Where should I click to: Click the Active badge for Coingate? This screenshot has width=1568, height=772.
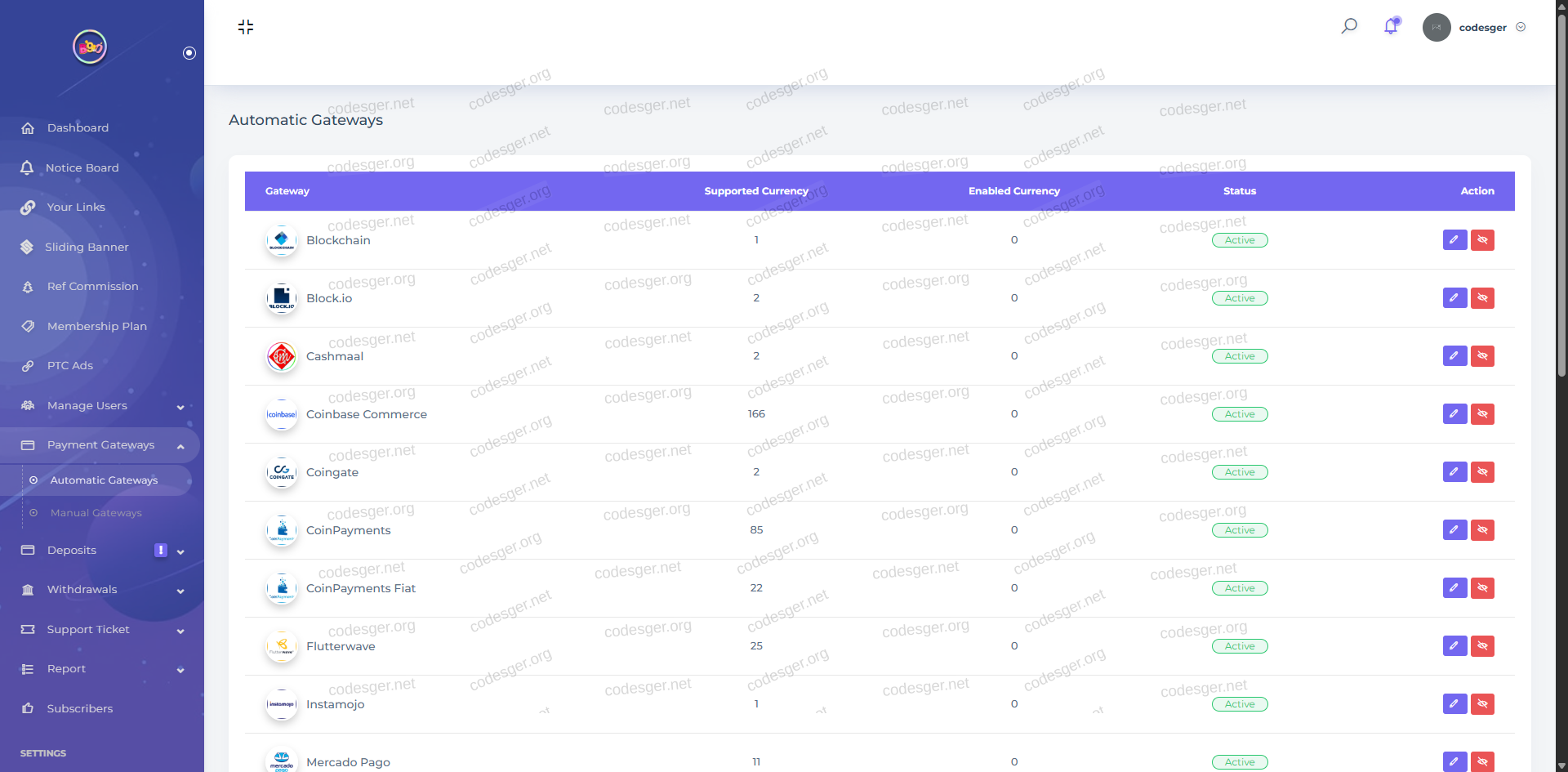click(1239, 472)
